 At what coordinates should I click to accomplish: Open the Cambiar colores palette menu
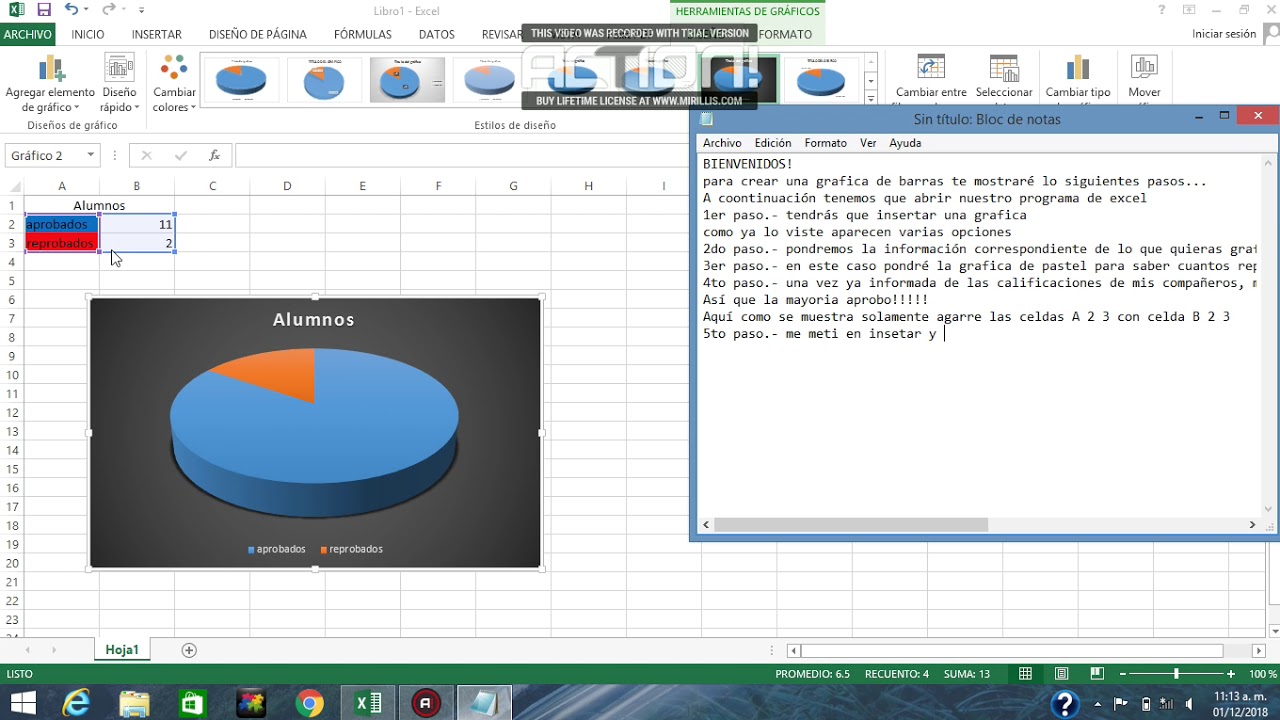coord(174,84)
